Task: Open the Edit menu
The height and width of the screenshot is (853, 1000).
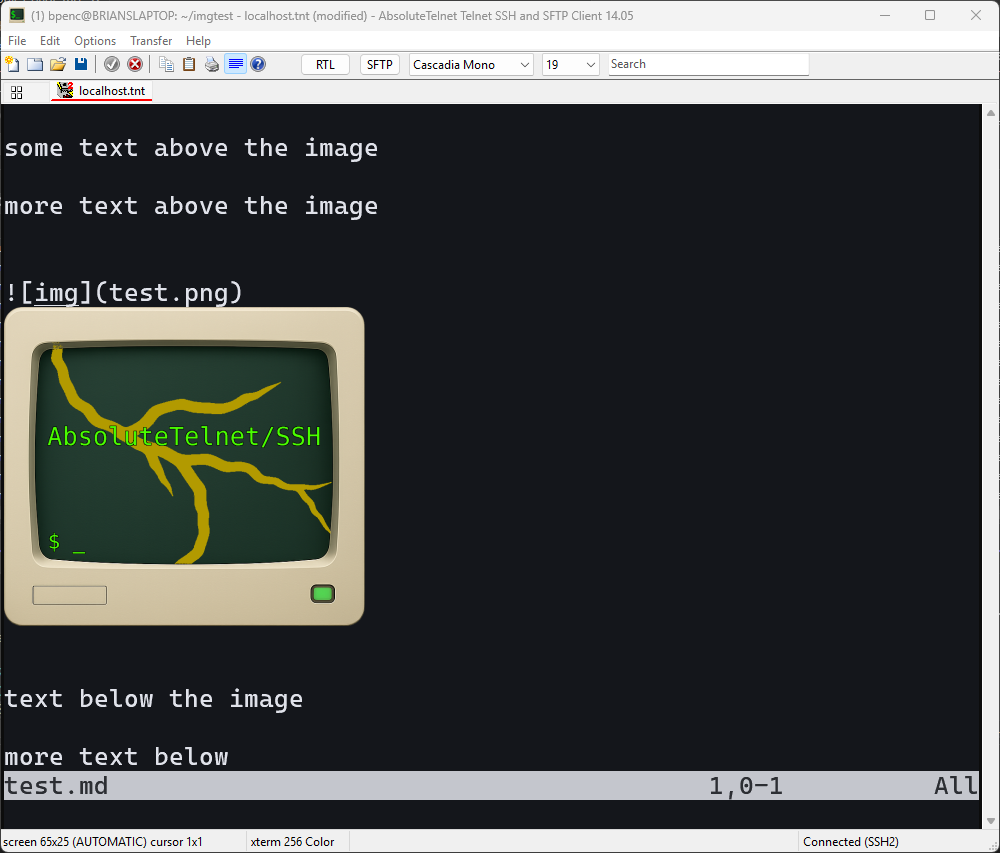Action: click(50, 41)
